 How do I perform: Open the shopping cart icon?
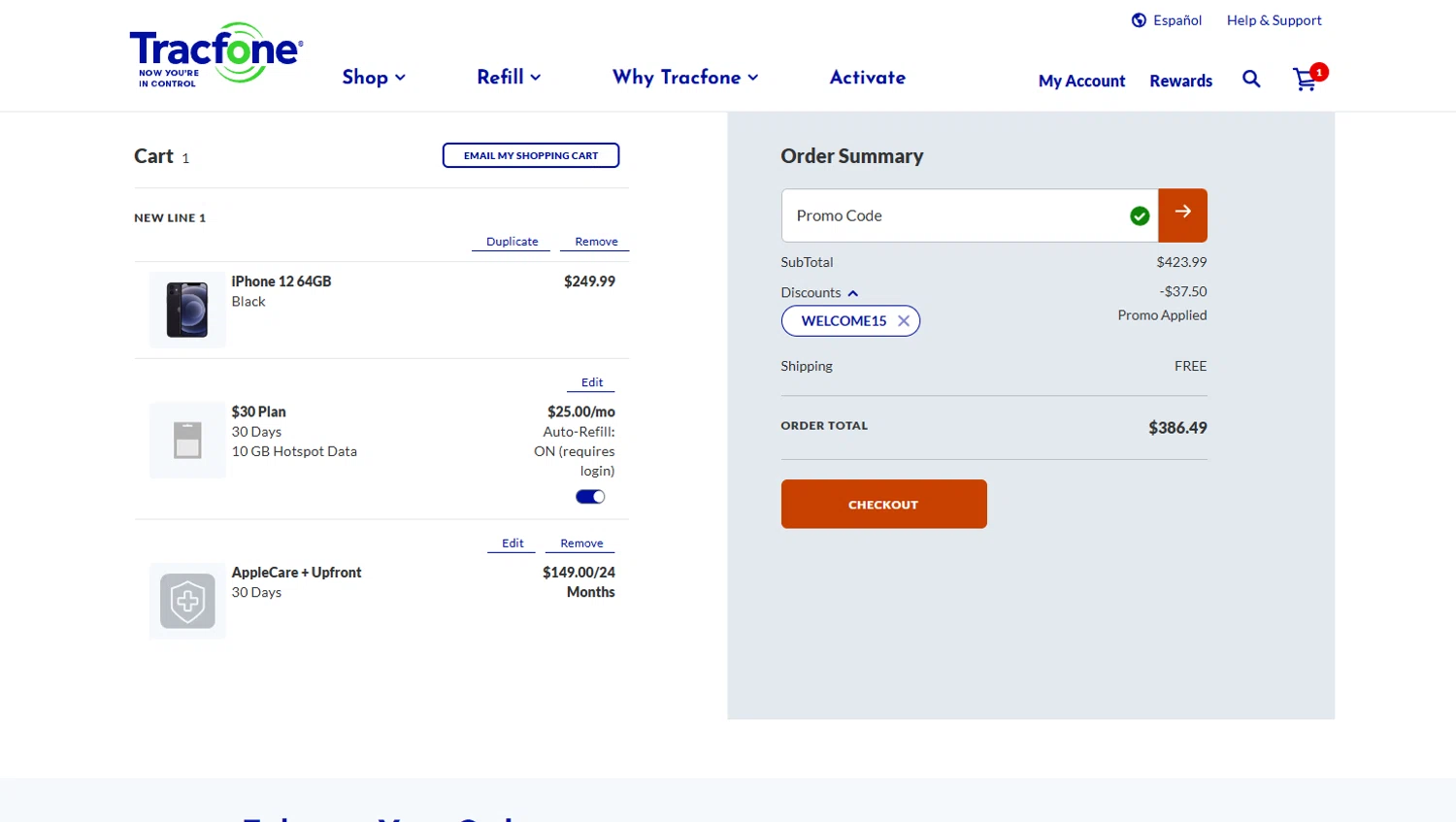1307,80
